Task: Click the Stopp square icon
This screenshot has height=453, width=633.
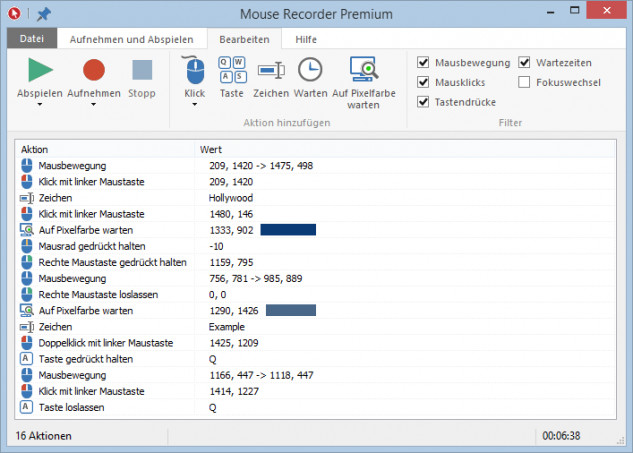Action: coord(142,70)
